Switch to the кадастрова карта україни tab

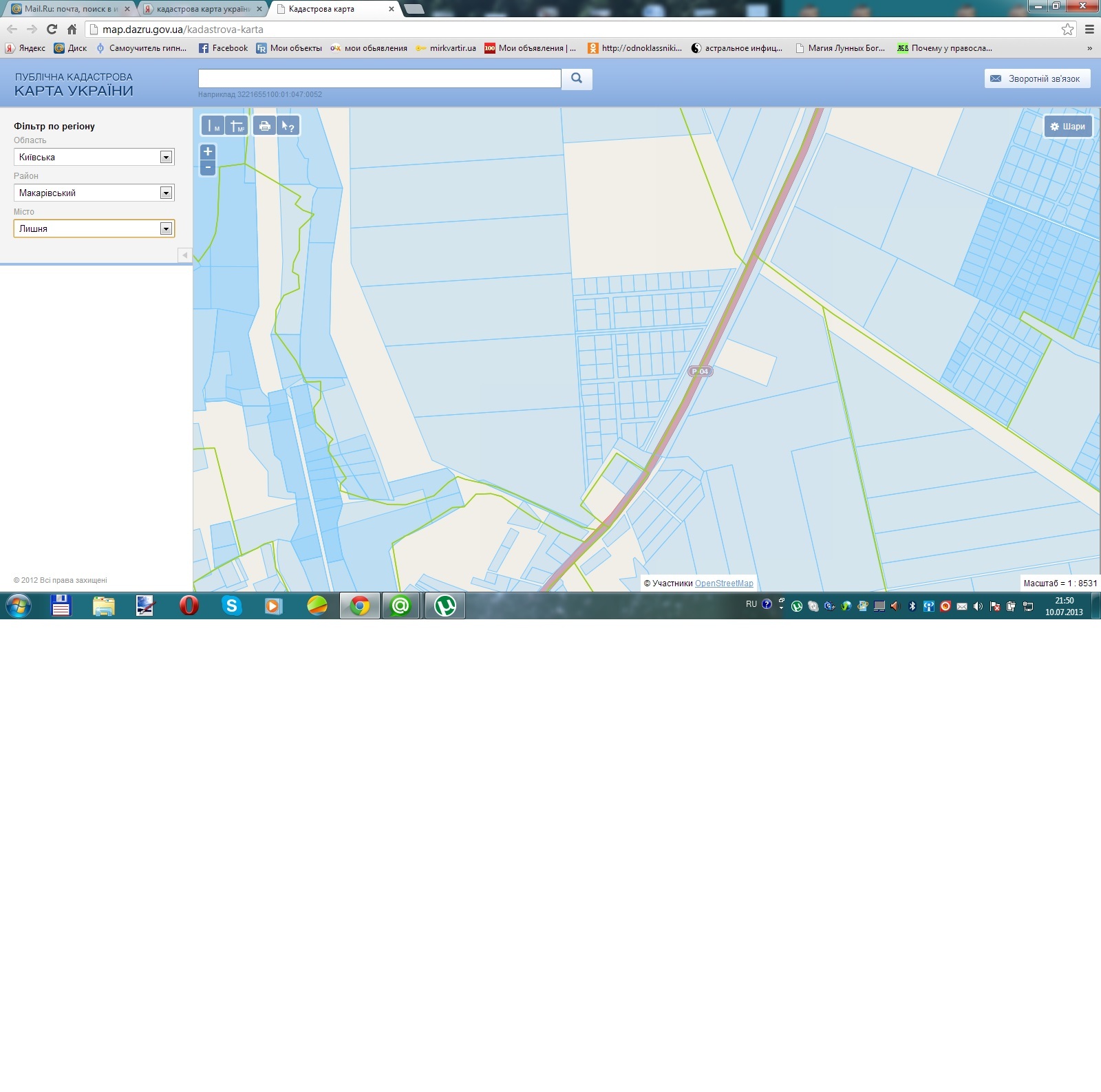(202, 9)
